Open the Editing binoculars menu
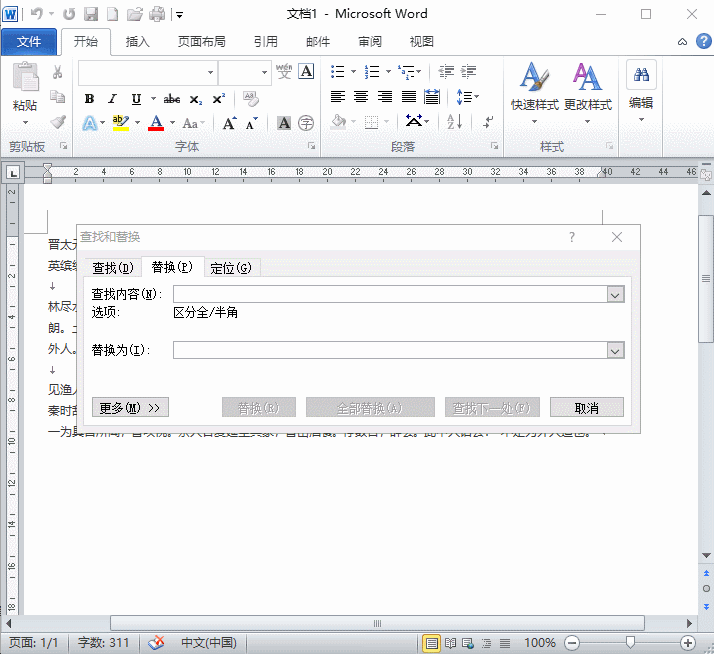Viewport: 714px width, 654px height. pyautogui.click(x=641, y=91)
